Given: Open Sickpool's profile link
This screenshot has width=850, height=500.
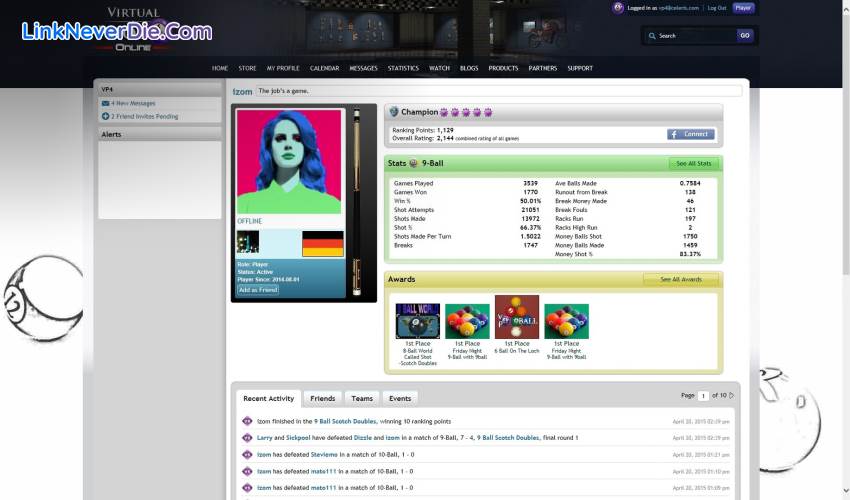Looking at the screenshot, I should point(298,438).
